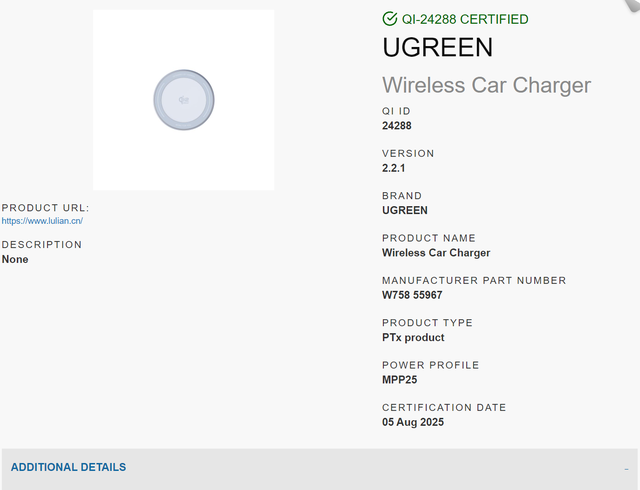This screenshot has height=490, width=640.
Task: Expand the ADDITIONAL DETAILS header
Action: pos(68,467)
